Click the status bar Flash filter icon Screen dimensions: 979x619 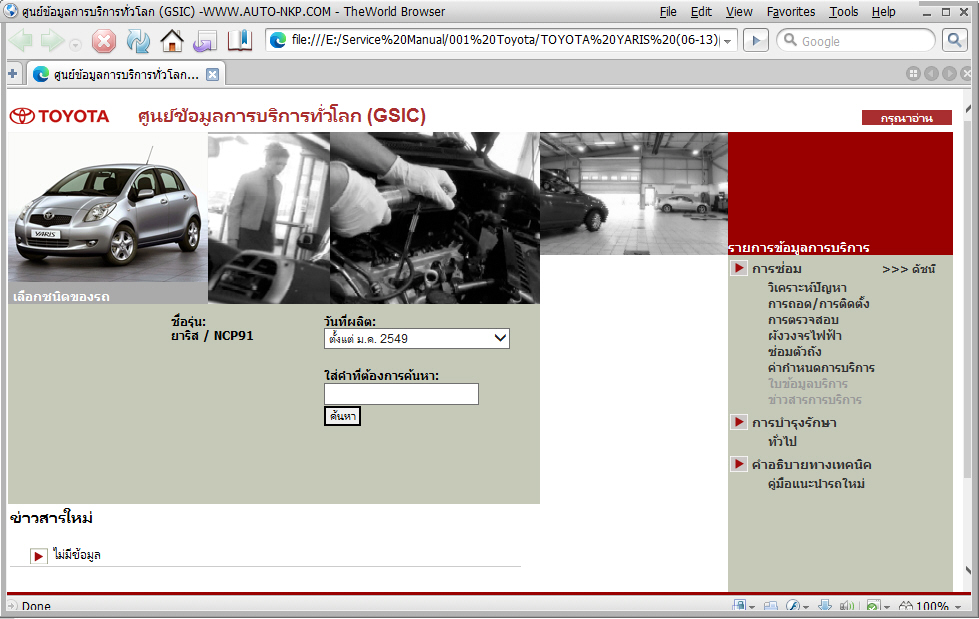[x=792, y=606]
